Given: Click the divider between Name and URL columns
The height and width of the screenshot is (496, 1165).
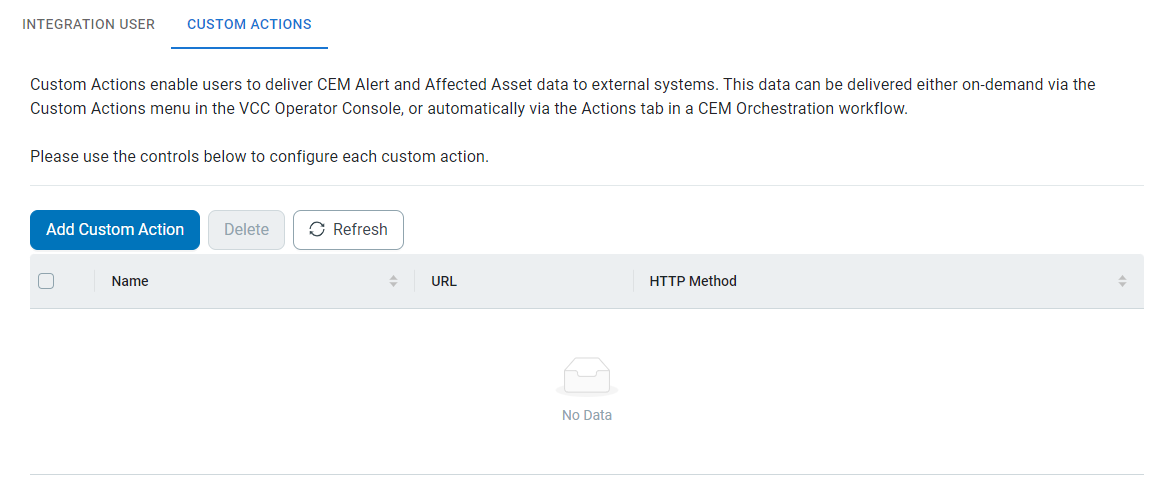Looking at the screenshot, I should 415,281.
